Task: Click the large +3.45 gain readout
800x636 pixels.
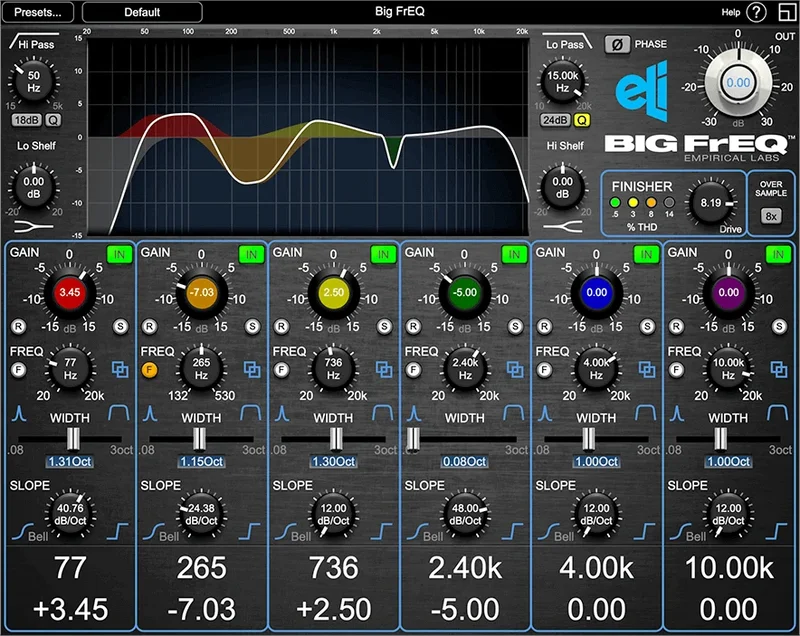Action: click(70, 609)
